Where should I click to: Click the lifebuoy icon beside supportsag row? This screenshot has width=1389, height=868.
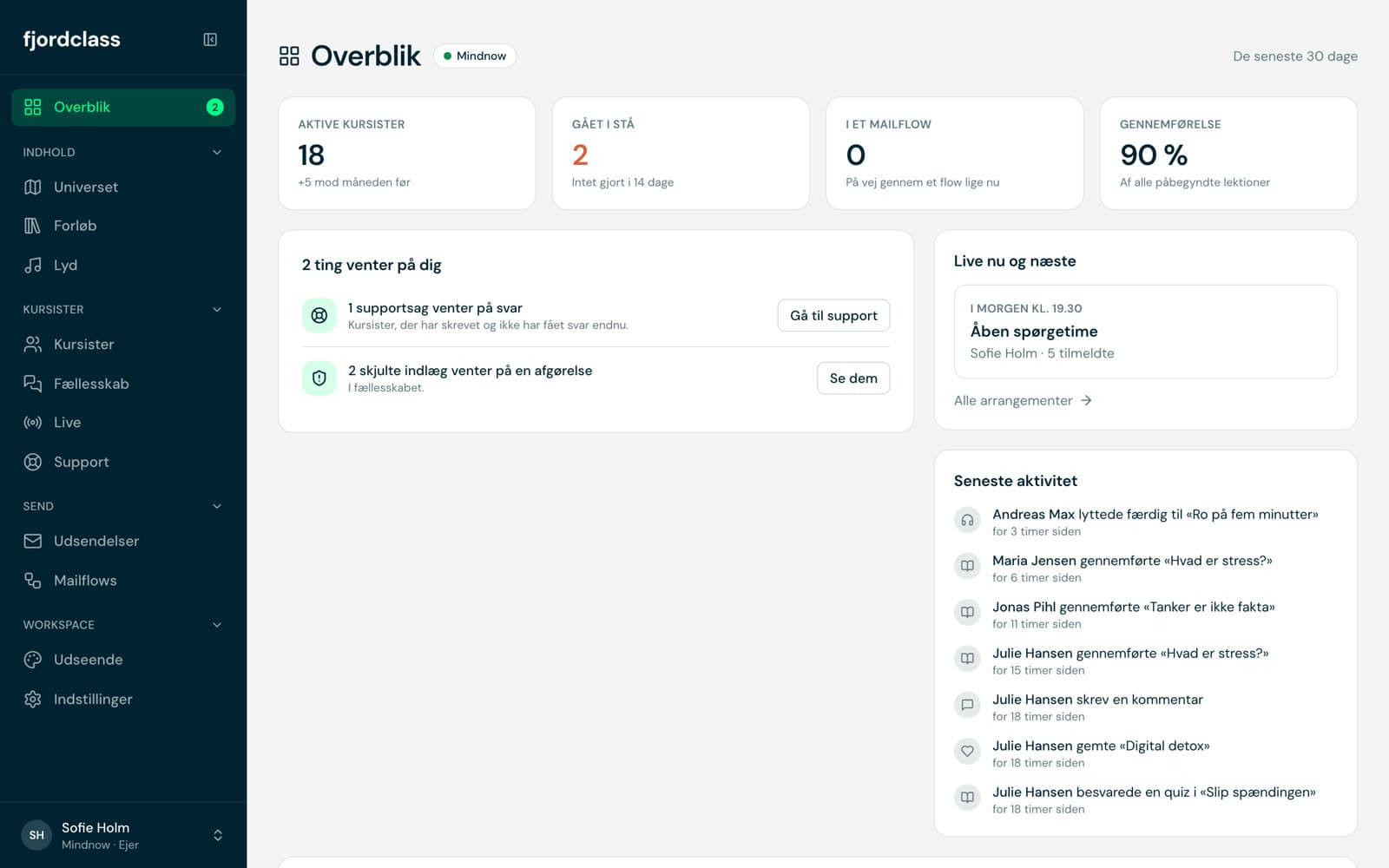click(x=319, y=315)
